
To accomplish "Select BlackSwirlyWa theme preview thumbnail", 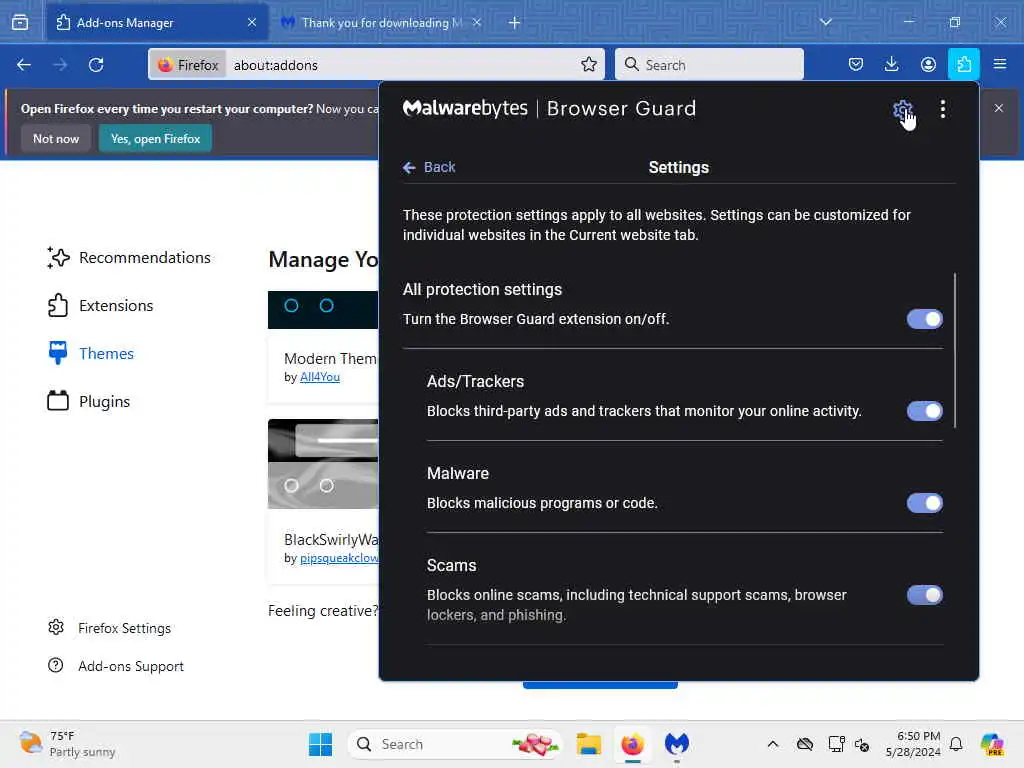I will coord(323,464).
